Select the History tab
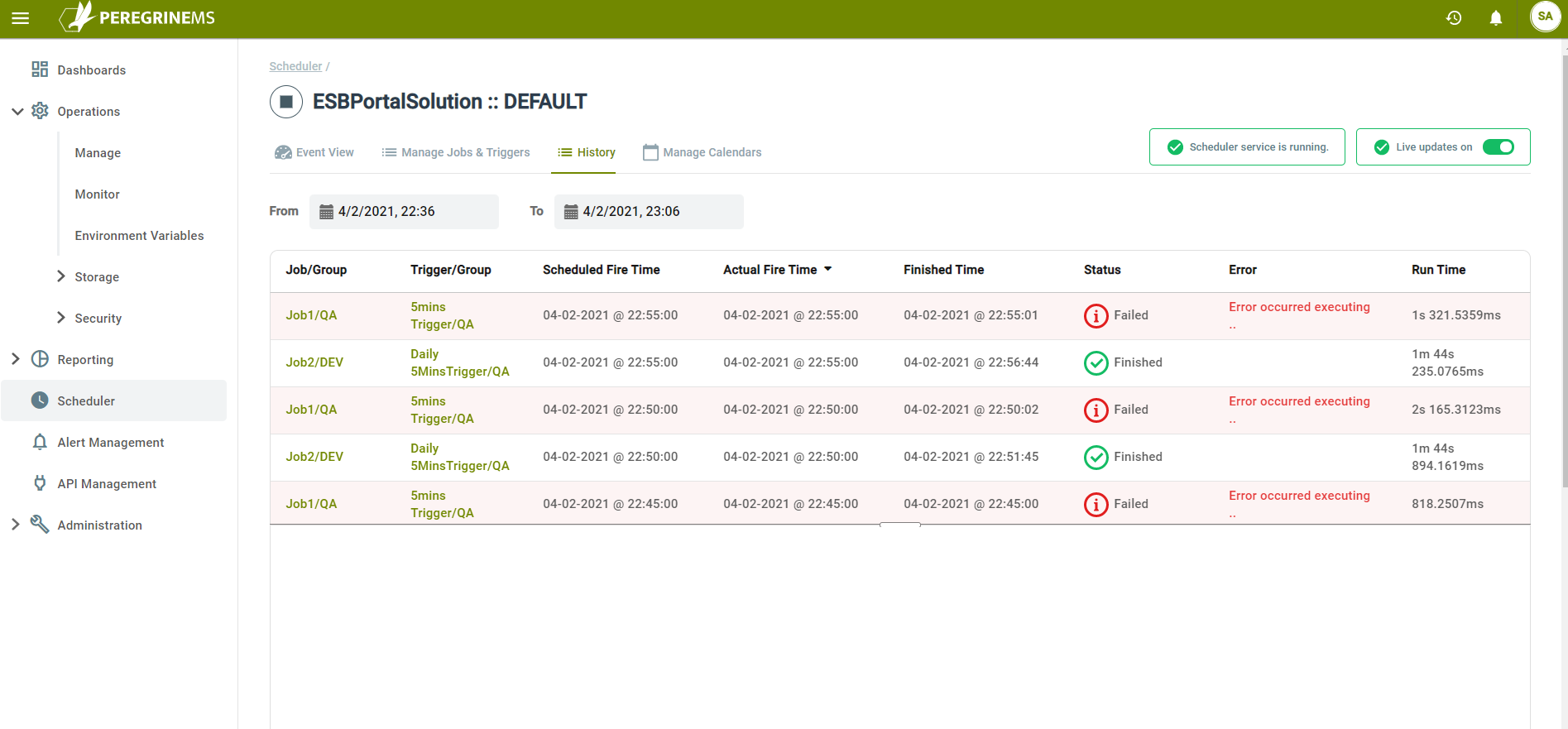 click(587, 152)
